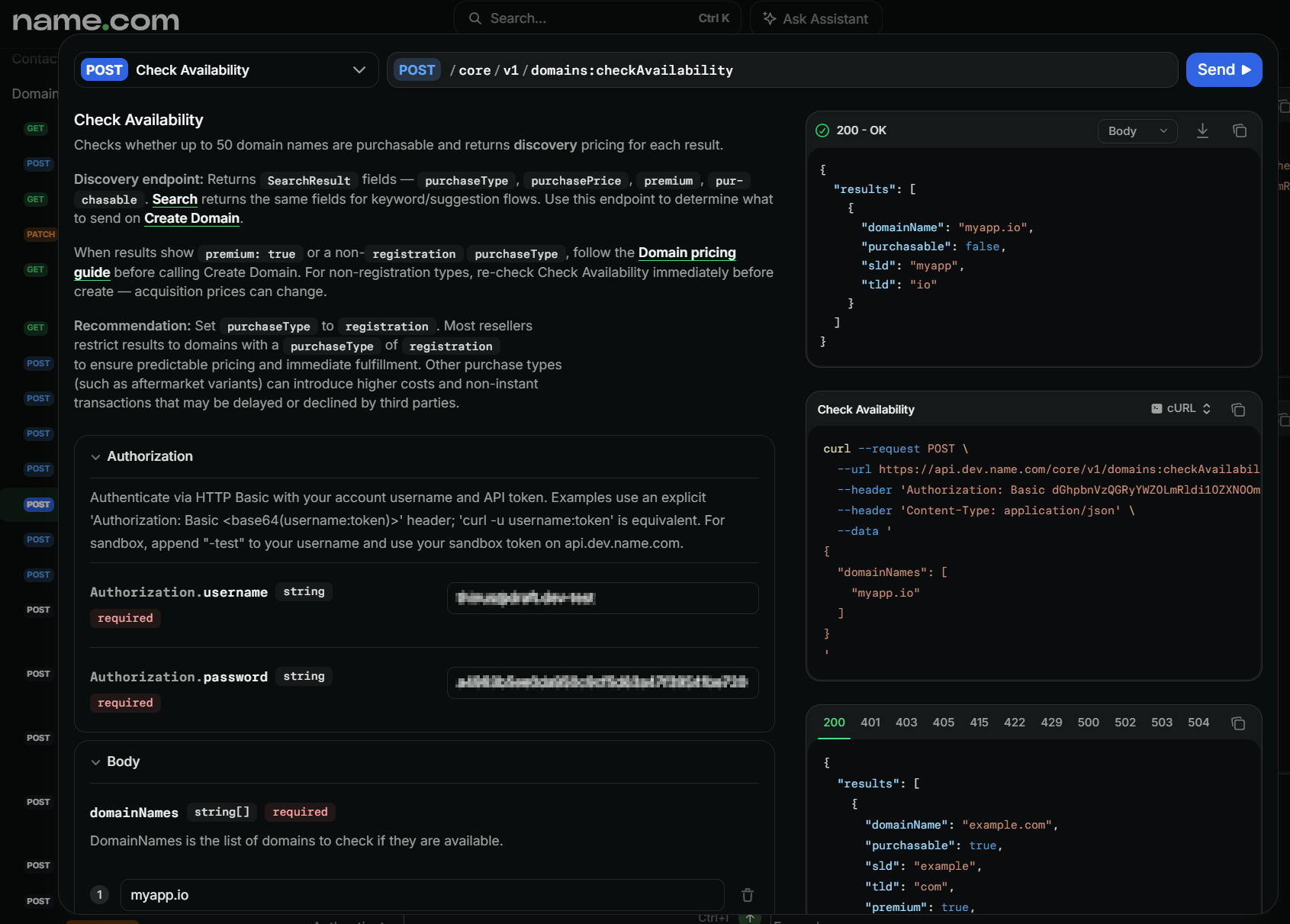
Task: Open the cURL language selector
Action: click(1181, 409)
